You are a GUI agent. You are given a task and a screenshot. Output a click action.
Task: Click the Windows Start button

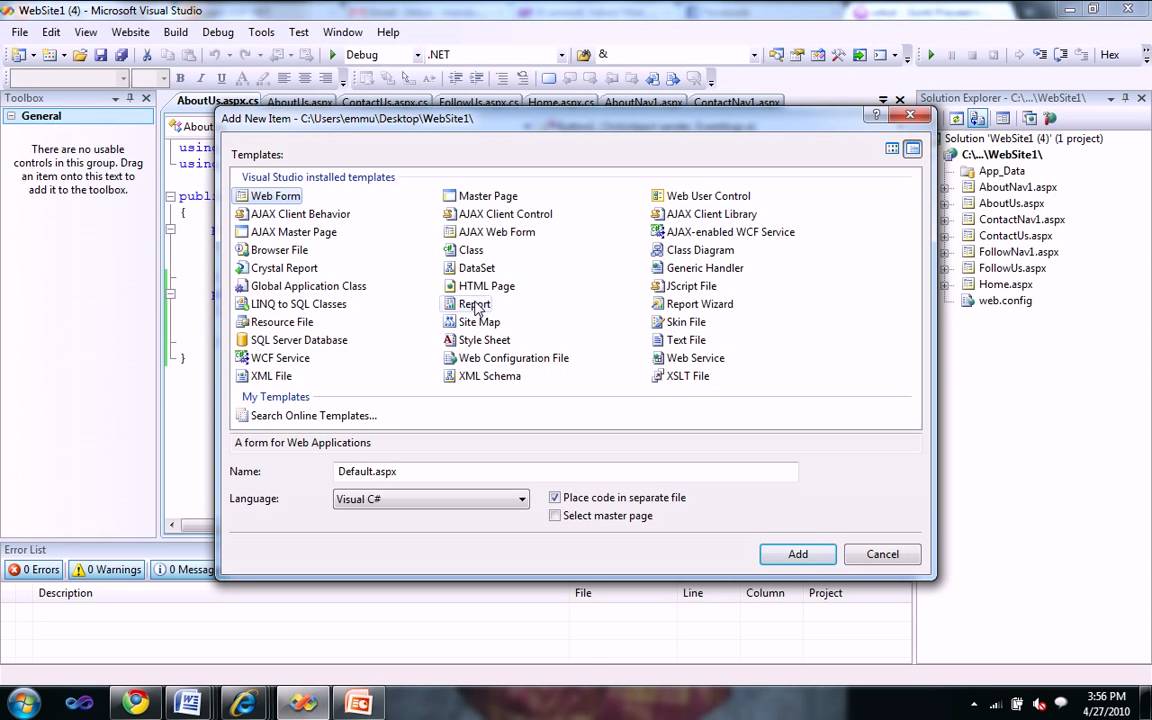[24, 703]
